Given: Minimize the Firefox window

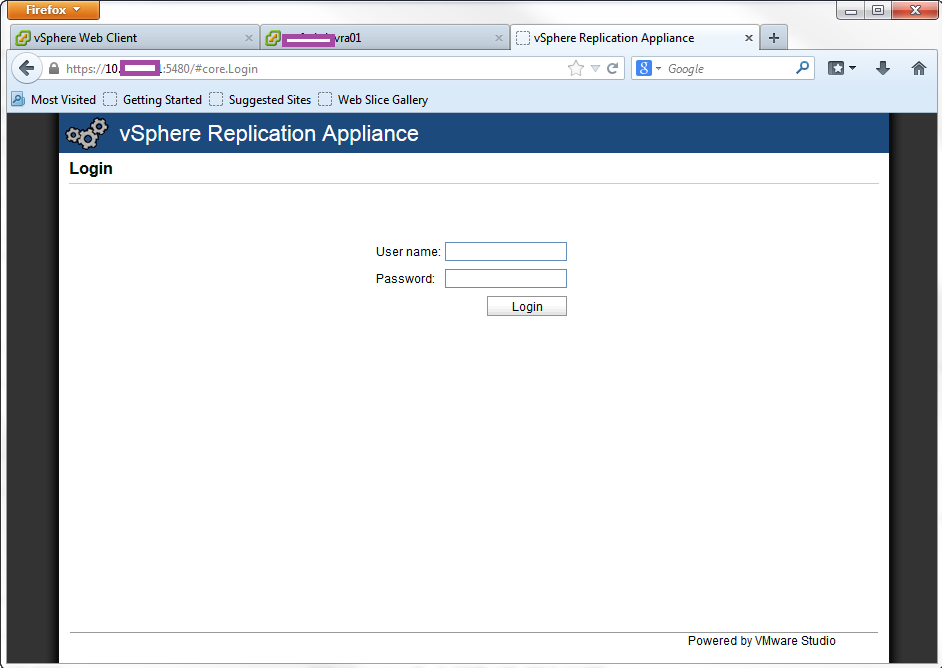Looking at the screenshot, I should click(851, 10).
